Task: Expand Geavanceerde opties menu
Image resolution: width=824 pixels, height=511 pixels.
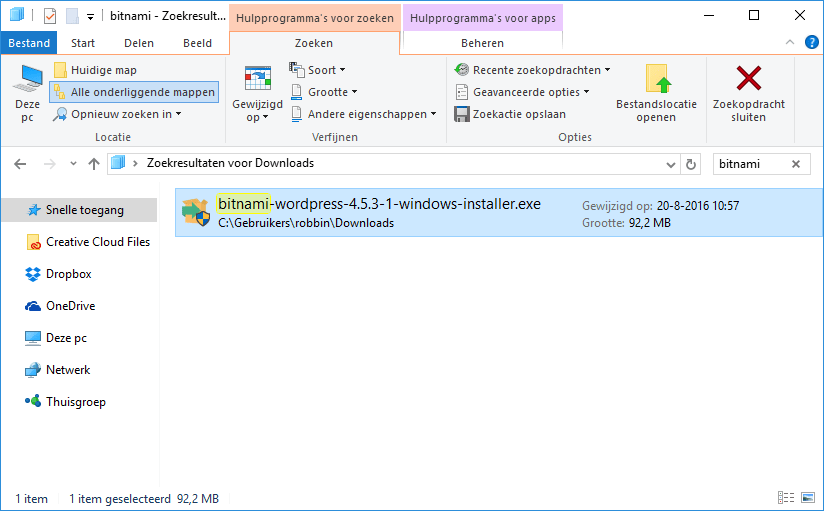Action: (x=522, y=92)
